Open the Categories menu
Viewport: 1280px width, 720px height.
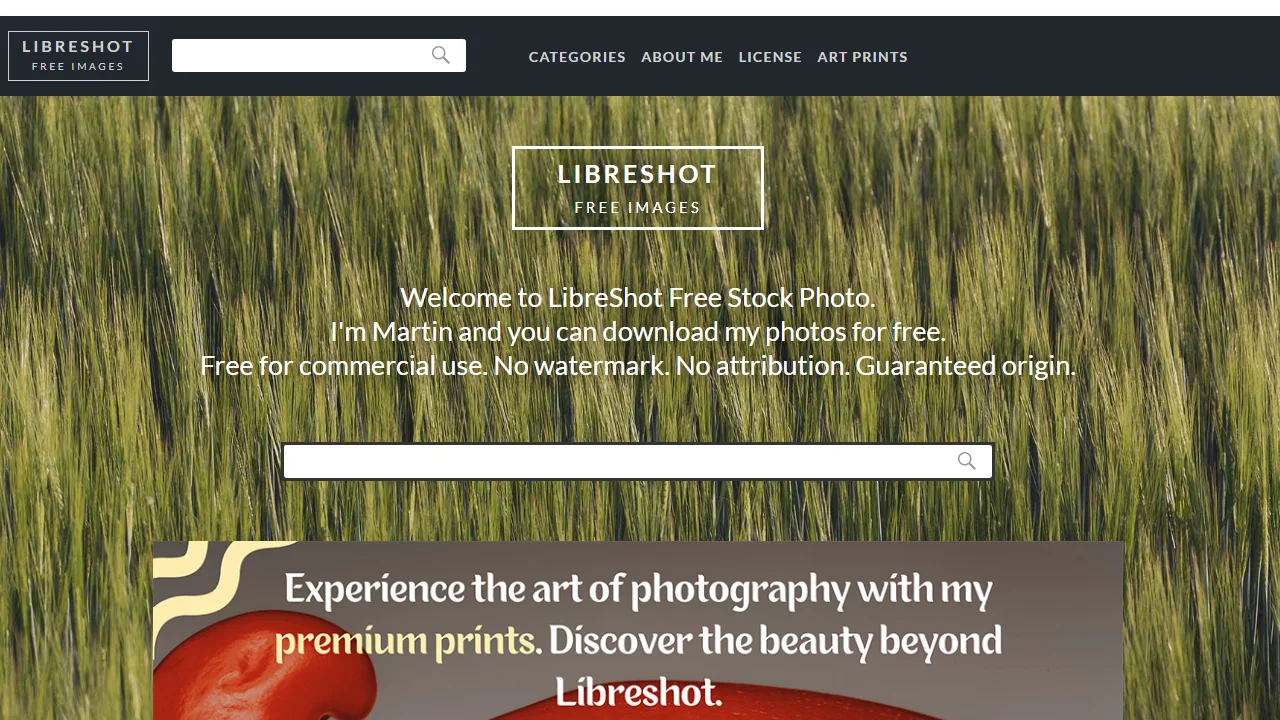pos(577,57)
